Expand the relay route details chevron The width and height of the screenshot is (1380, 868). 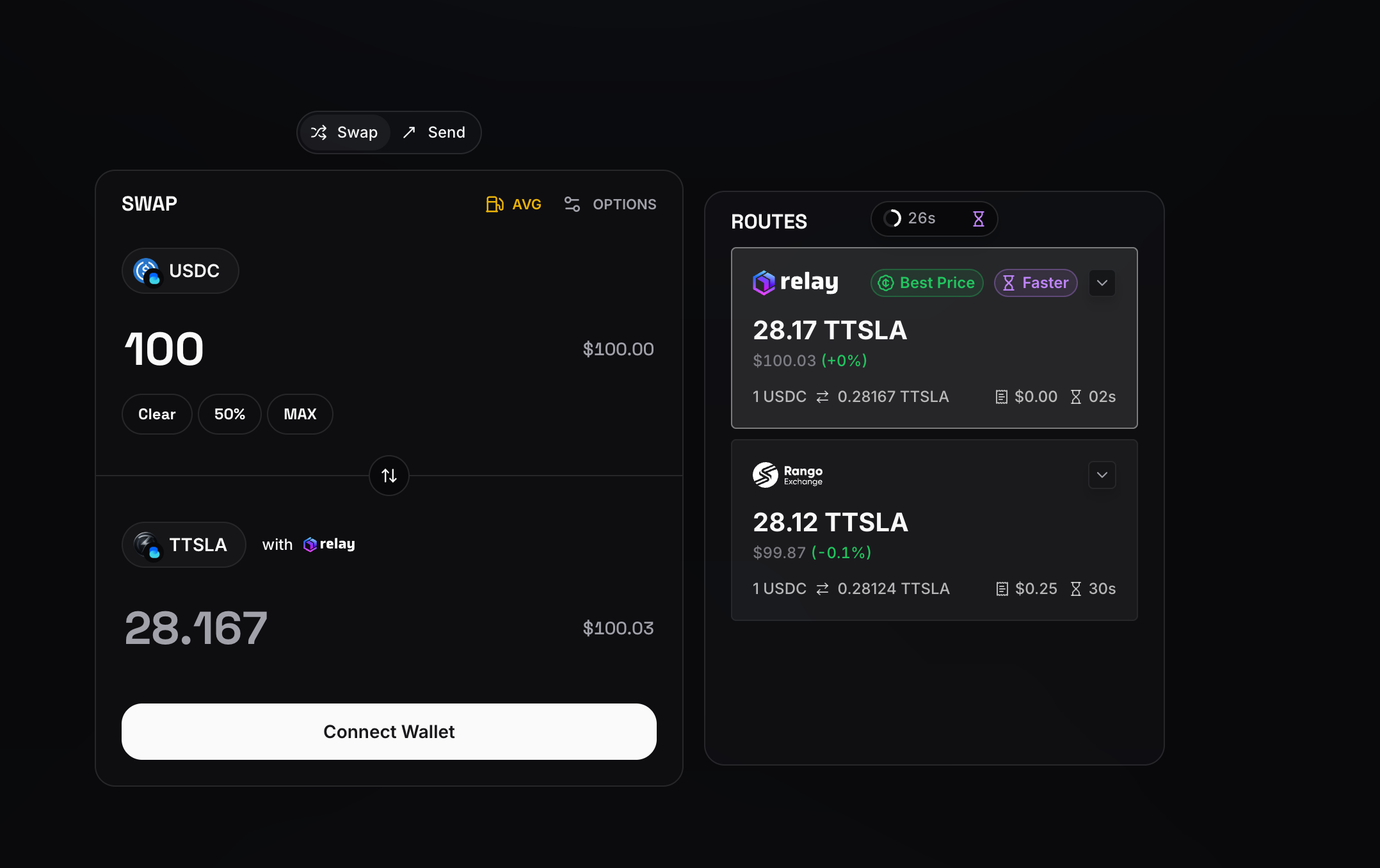click(x=1102, y=283)
